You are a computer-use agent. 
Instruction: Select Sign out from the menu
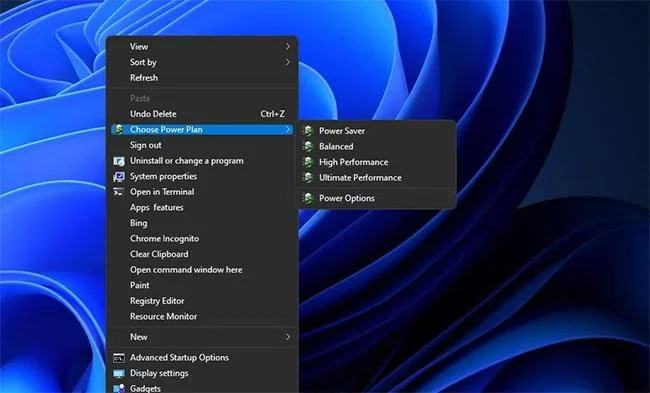pyautogui.click(x=202, y=145)
